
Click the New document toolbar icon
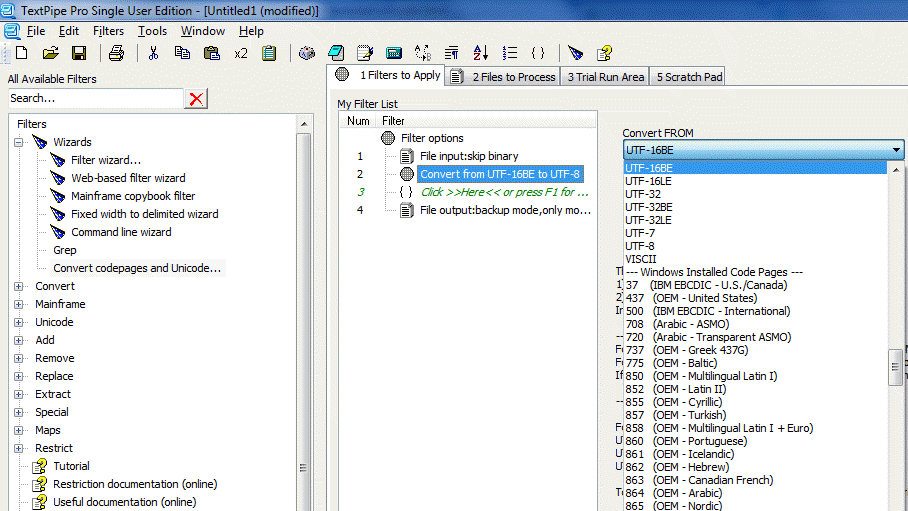[21, 53]
